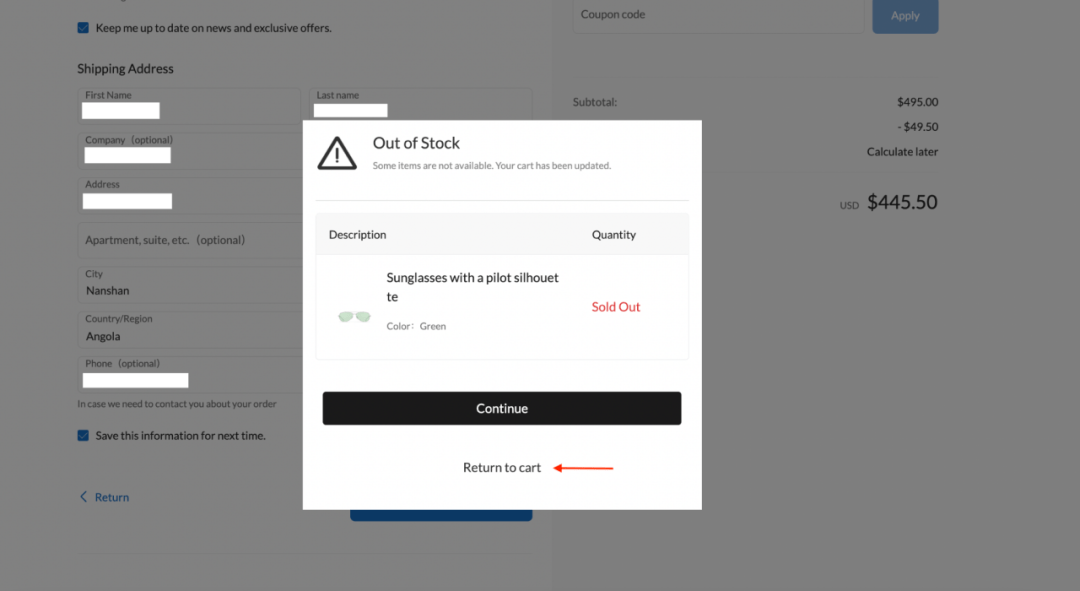Click the green sunglasses product thumbnail
Screen dimensions: 1080x591
pyautogui.click(x=354, y=317)
